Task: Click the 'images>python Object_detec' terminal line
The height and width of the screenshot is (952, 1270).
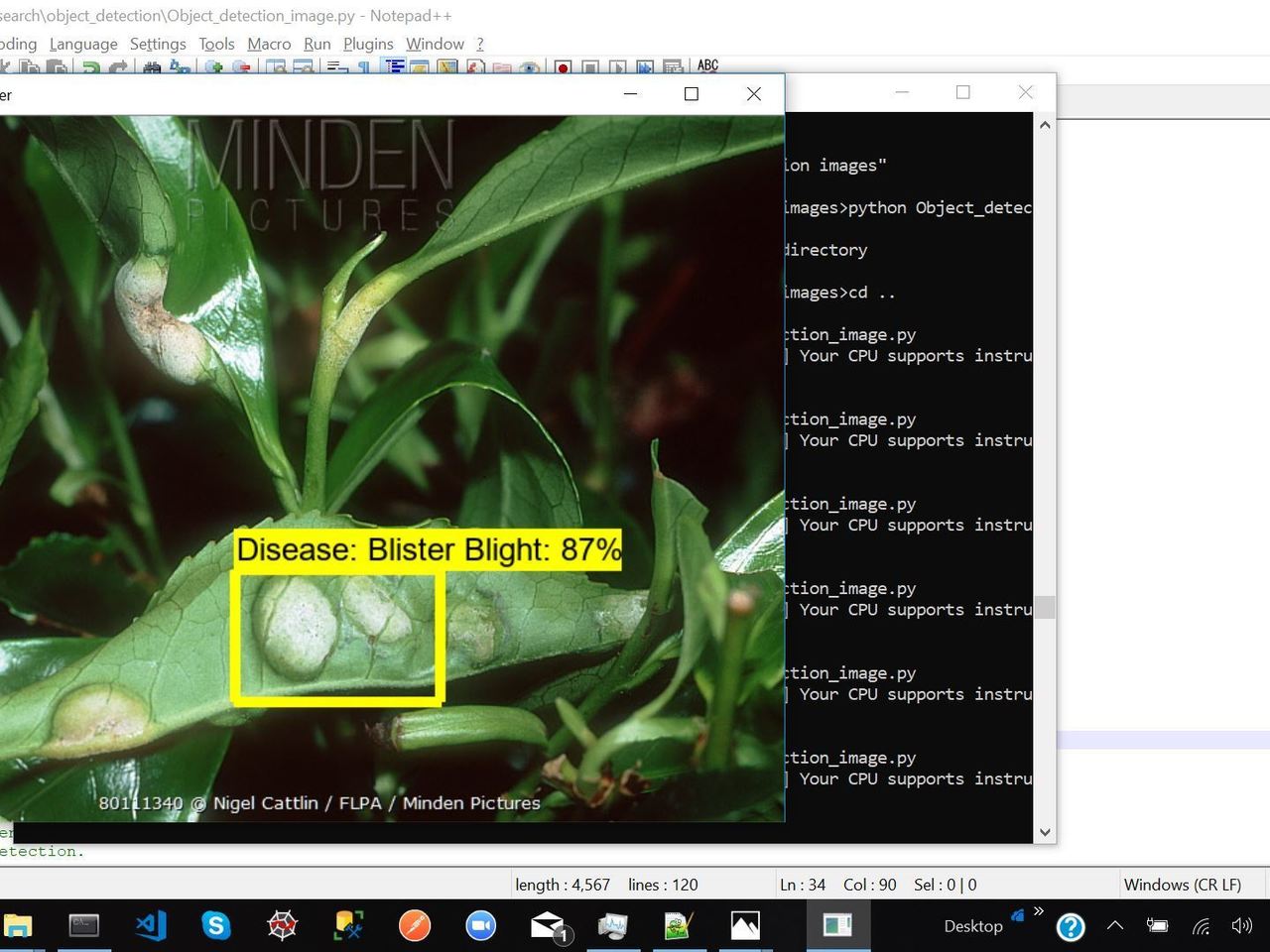Action: (909, 207)
